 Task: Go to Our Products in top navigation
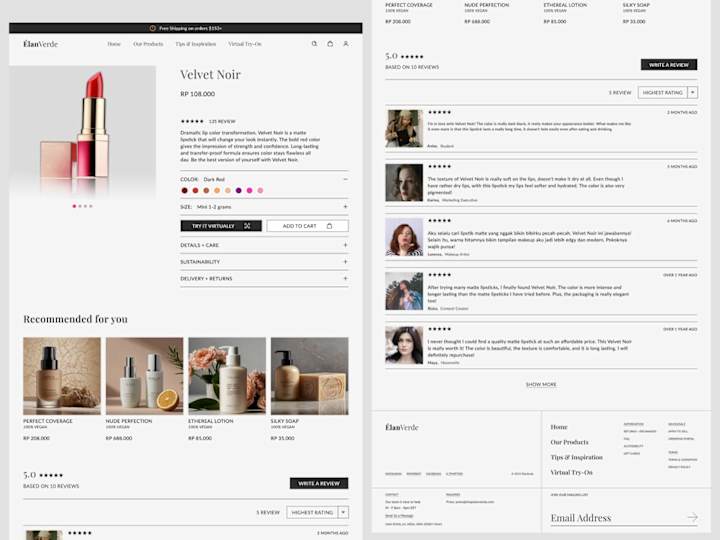coord(148,44)
